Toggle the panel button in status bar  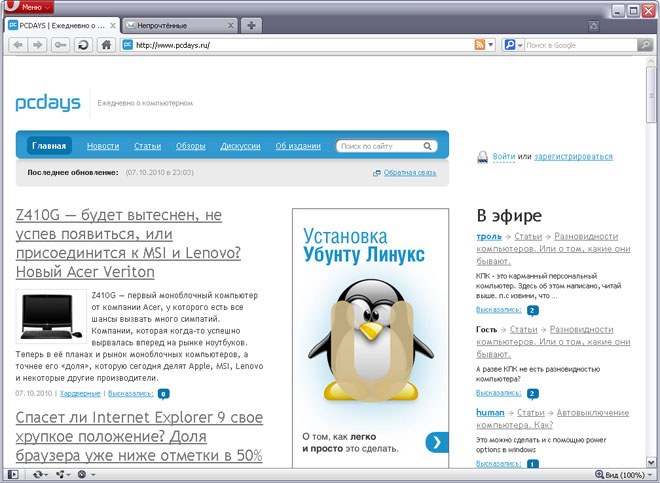pyautogui.click(x=13, y=475)
